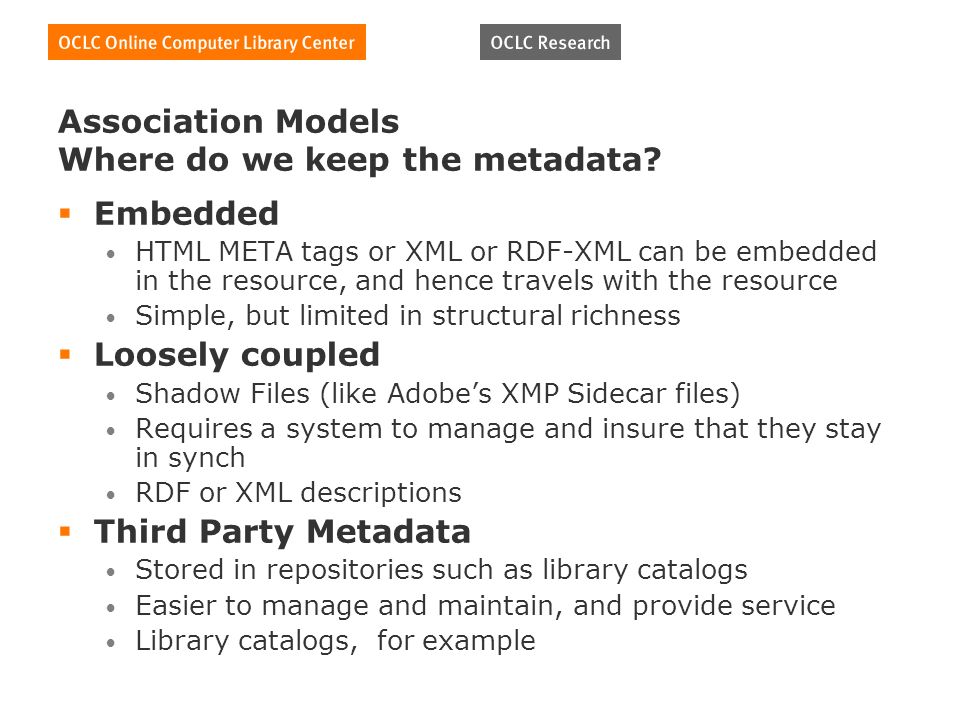
Task: Select the Loosely coupled heading
Action: click(x=237, y=356)
